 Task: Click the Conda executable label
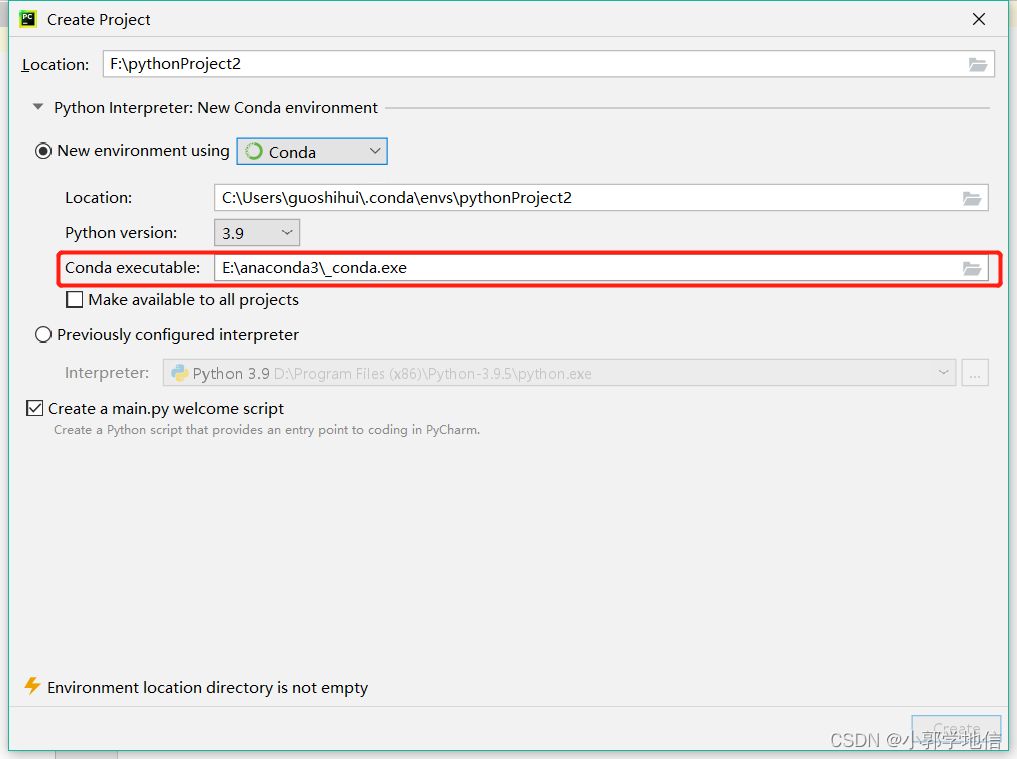[132, 268]
